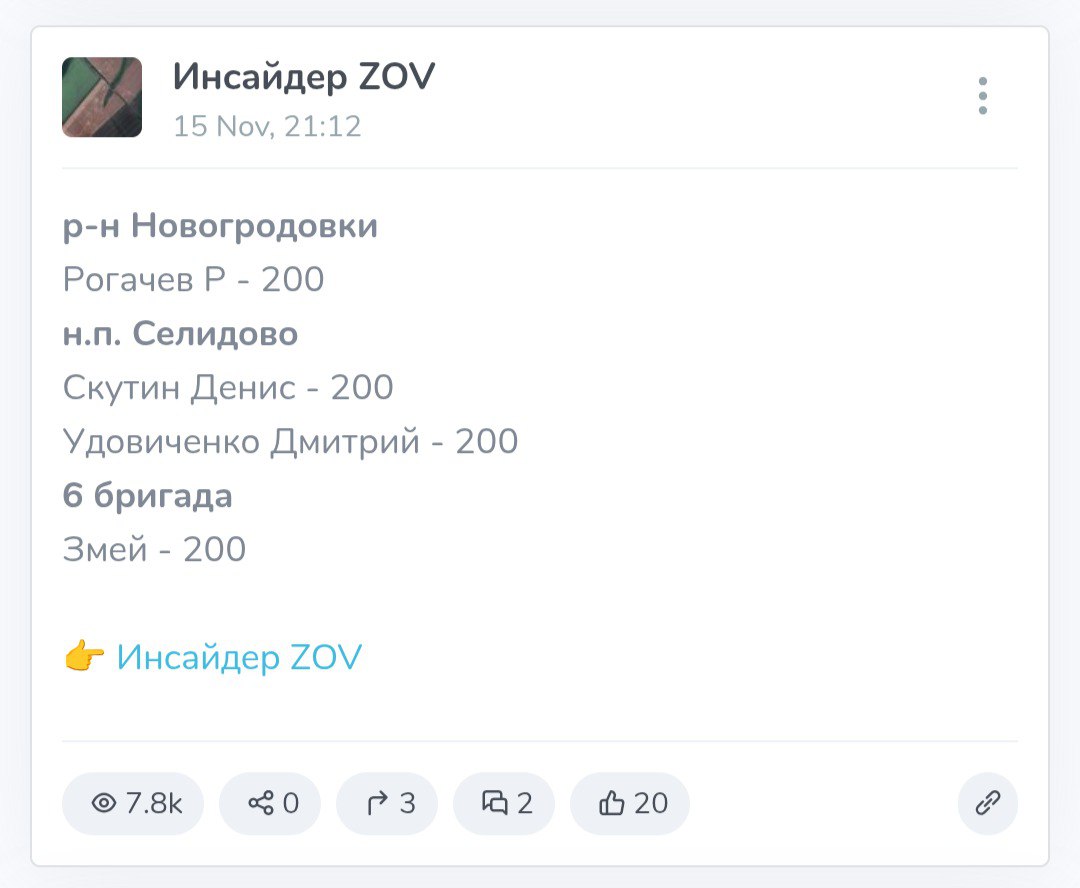This screenshot has width=1080, height=888.
Task: Click the bold heading н.п. Селидово
Action: 180,334
